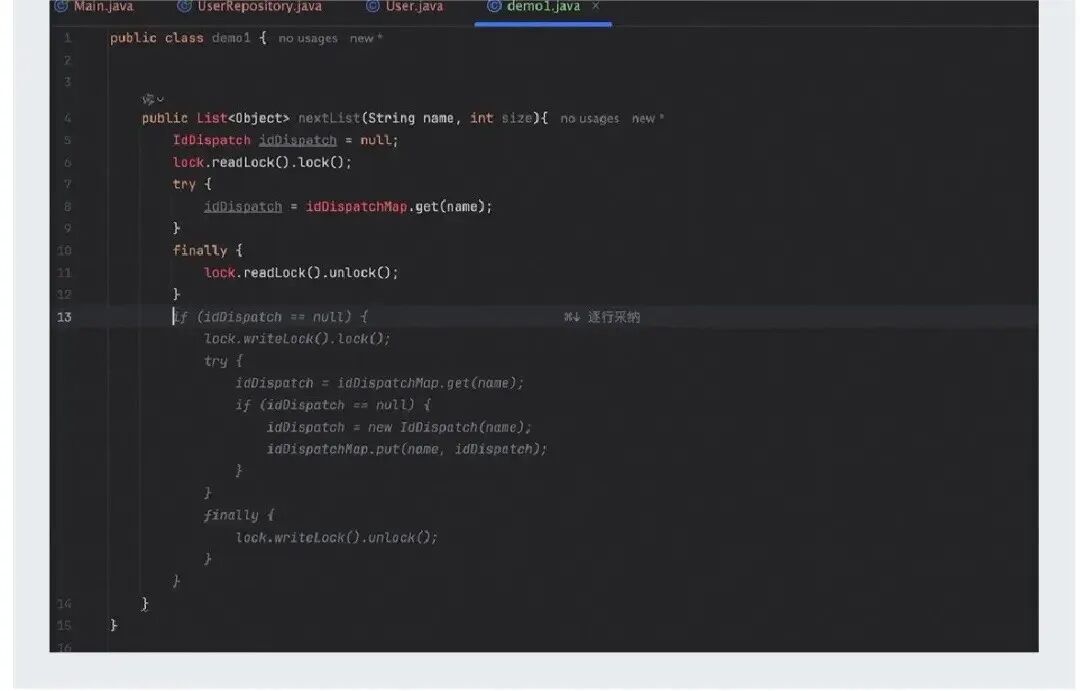Select the demo1.java tab

point(543,7)
